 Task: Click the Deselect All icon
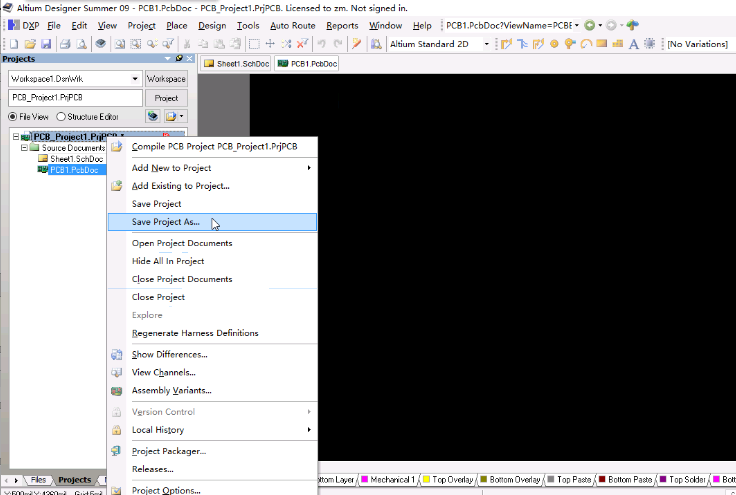click(286, 44)
